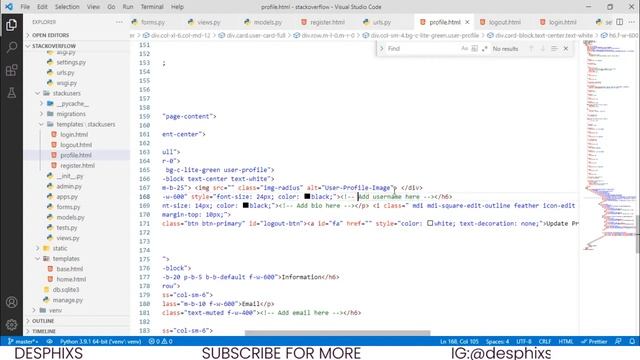Expand the venv folder
The image size is (640, 360).
[x=56, y=310]
